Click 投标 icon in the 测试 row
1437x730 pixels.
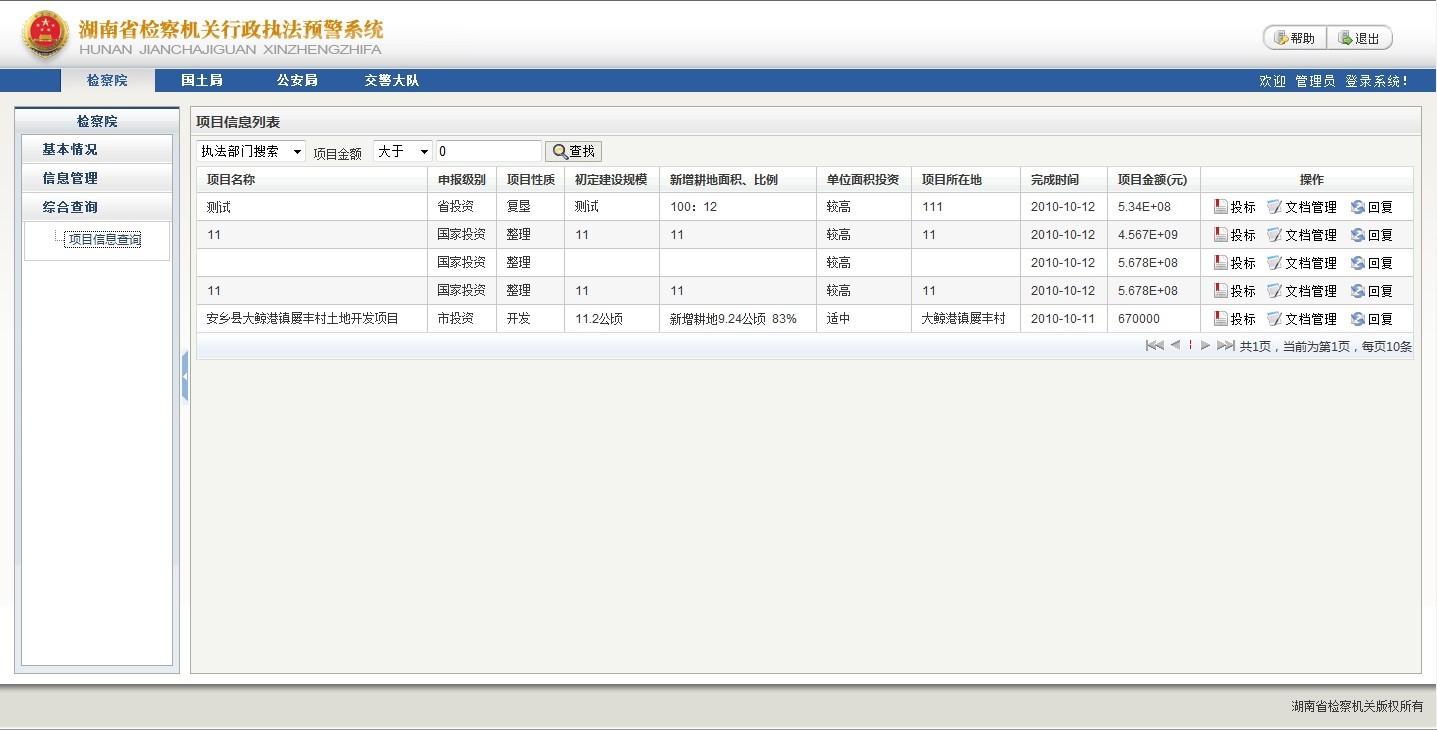pyautogui.click(x=1220, y=207)
